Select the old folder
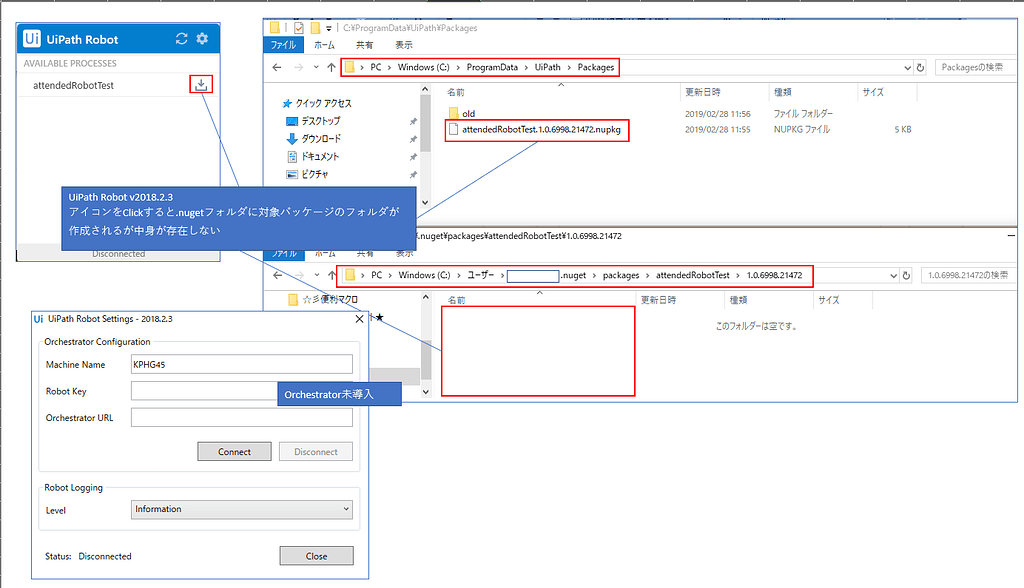The width and height of the screenshot is (1024, 588). (468, 114)
